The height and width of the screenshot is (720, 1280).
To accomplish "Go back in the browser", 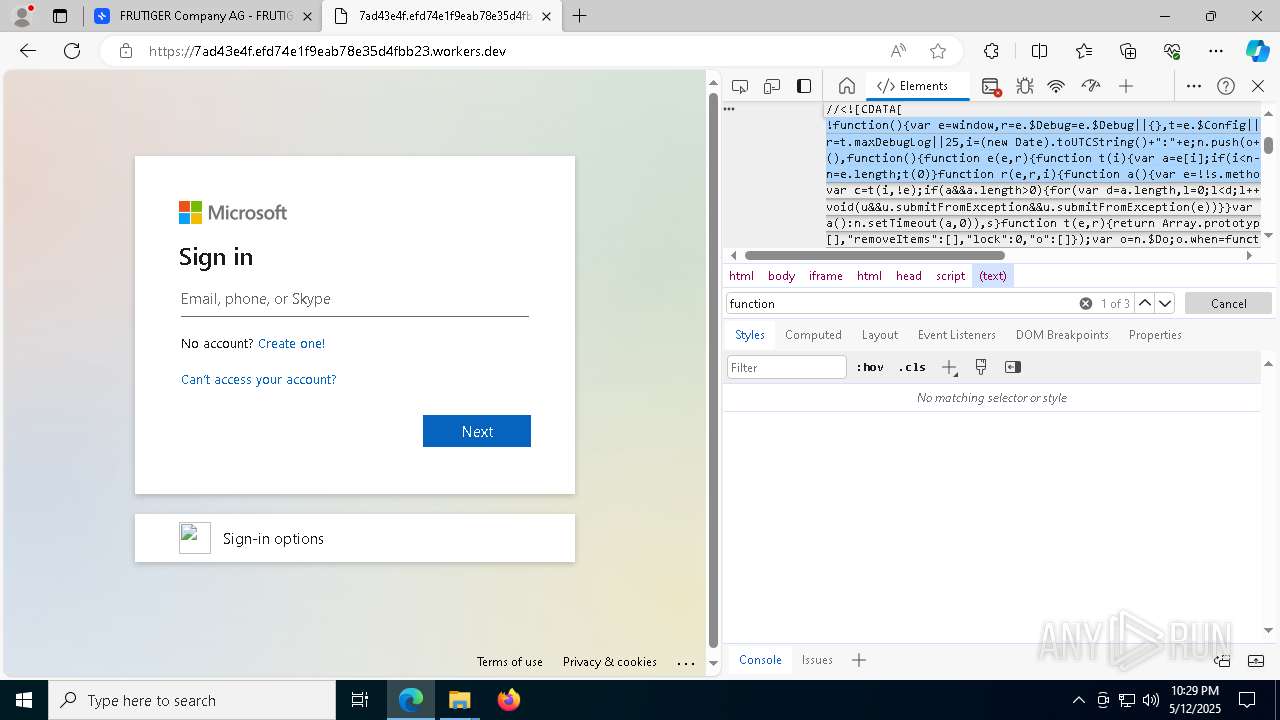I will [x=28, y=51].
